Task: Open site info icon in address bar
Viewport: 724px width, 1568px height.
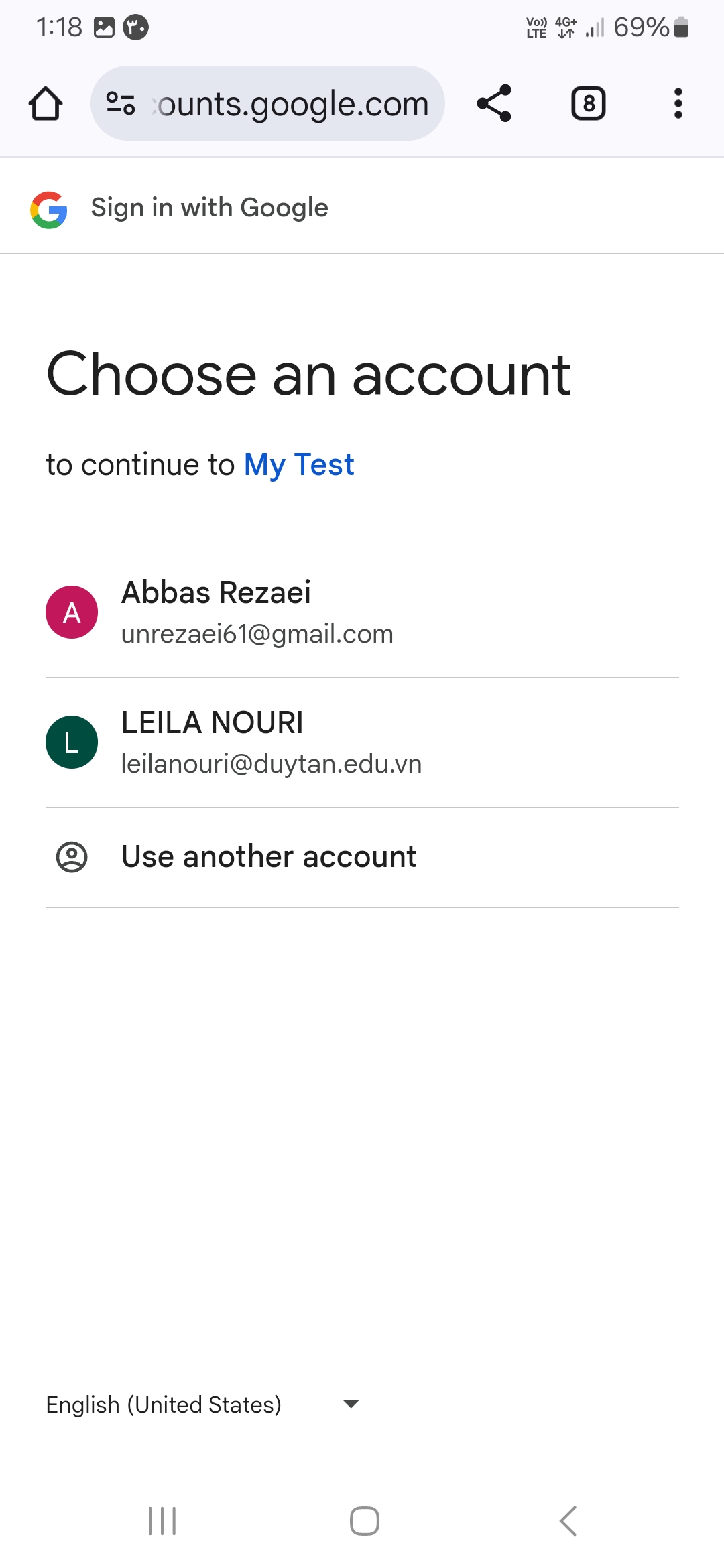Action: 121,104
